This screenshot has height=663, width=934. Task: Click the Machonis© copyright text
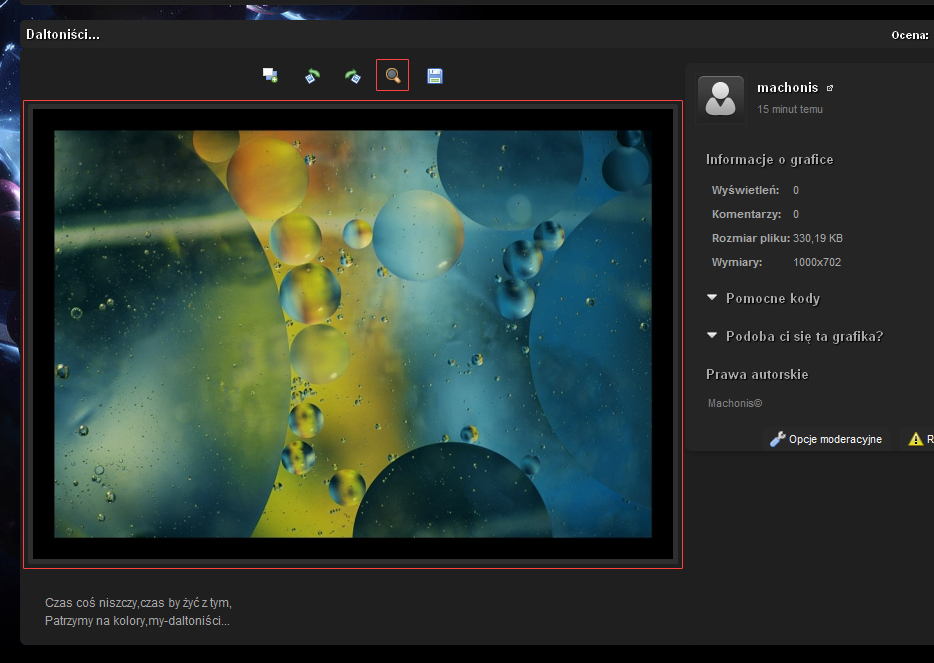[735, 403]
